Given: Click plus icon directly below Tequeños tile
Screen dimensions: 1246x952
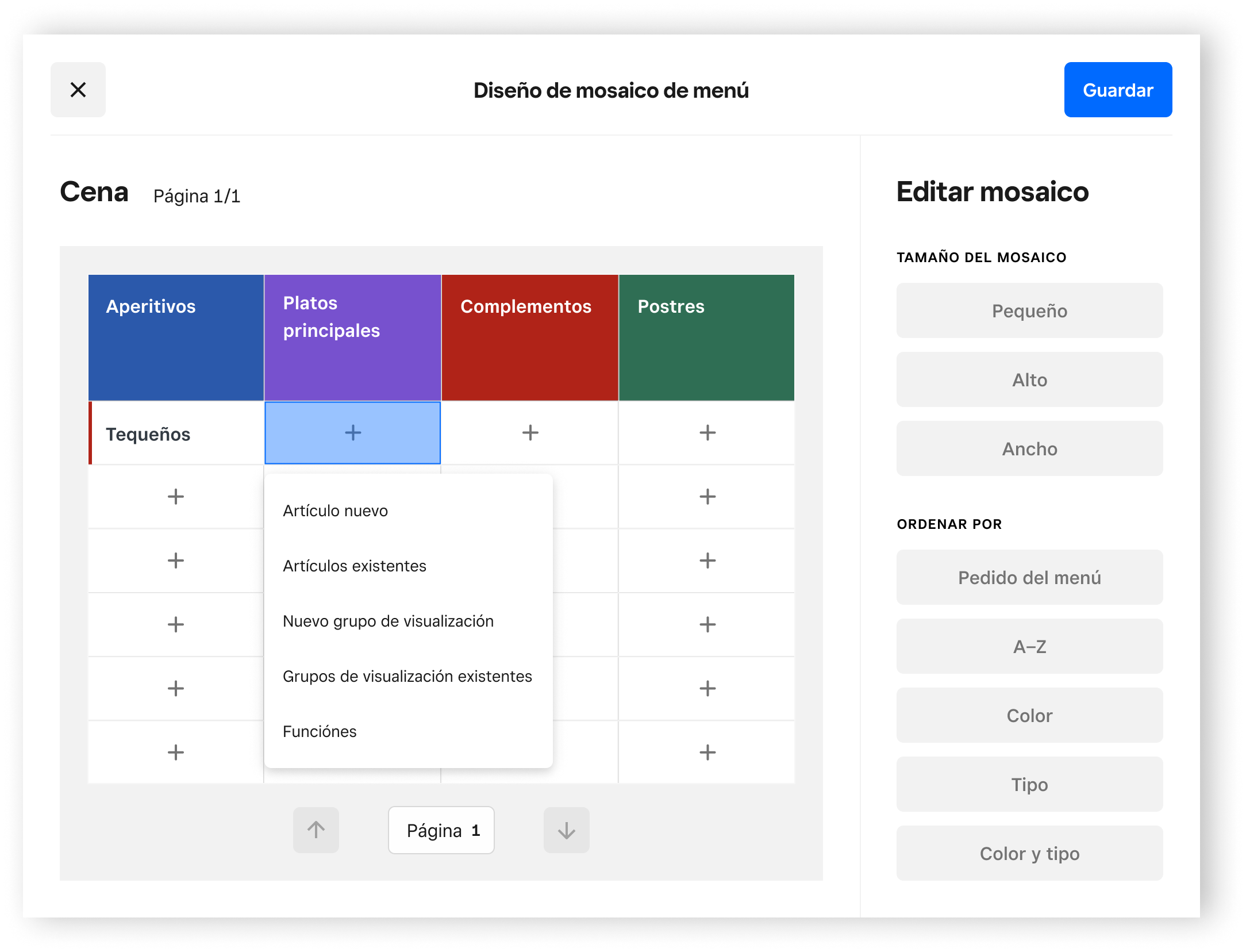Looking at the screenshot, I should click(176, 497).
